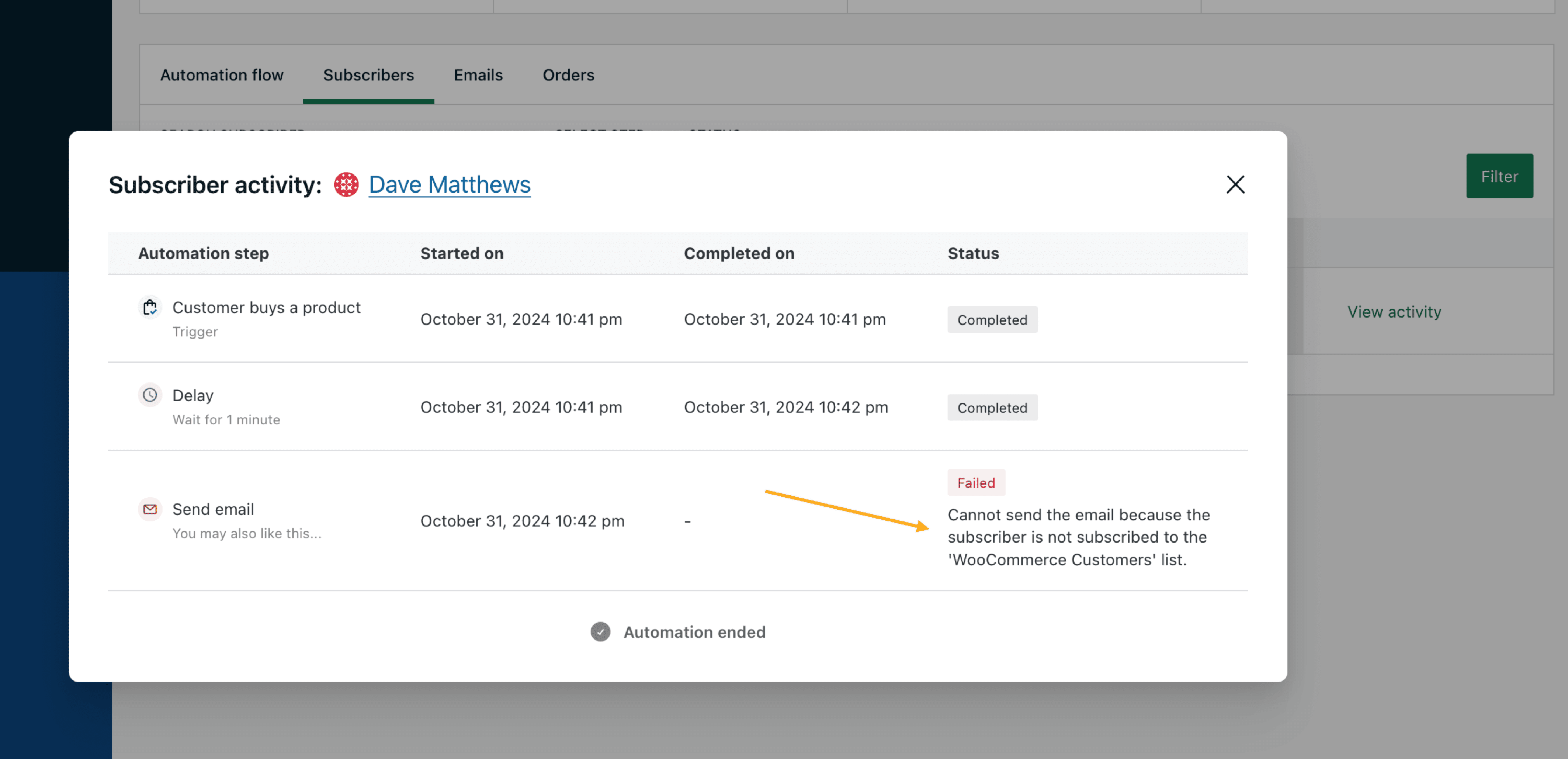Screen dimensions: 1568x759
Task: Click the Send email step title
Action: (x=213, y=509)
